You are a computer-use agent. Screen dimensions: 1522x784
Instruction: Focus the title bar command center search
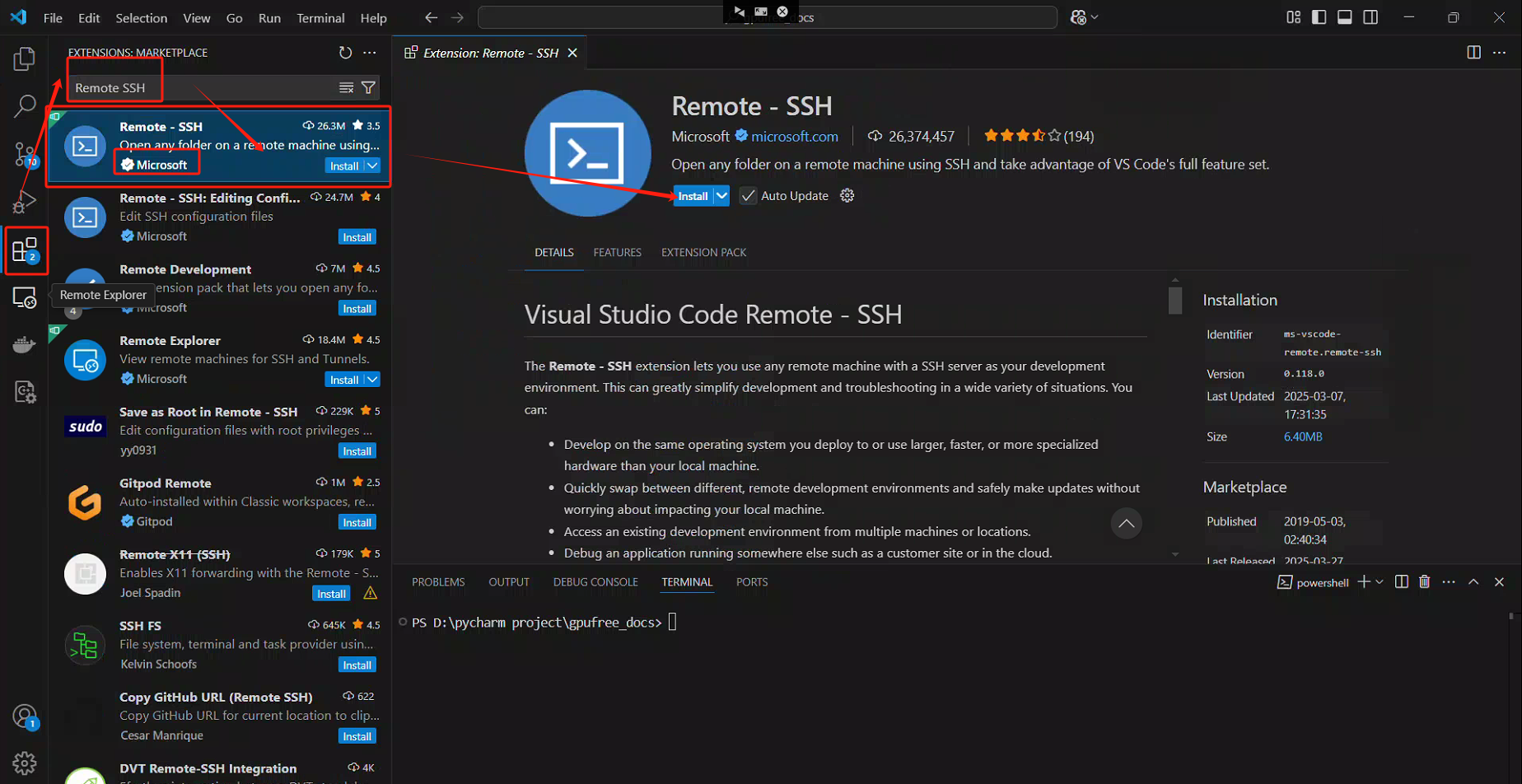click(x=768, y=17)
